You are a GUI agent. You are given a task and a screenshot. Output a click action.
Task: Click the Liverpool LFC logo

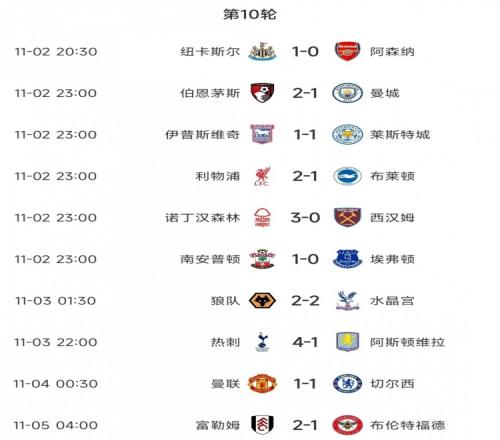pyautogui.click(x=262, y=176)
